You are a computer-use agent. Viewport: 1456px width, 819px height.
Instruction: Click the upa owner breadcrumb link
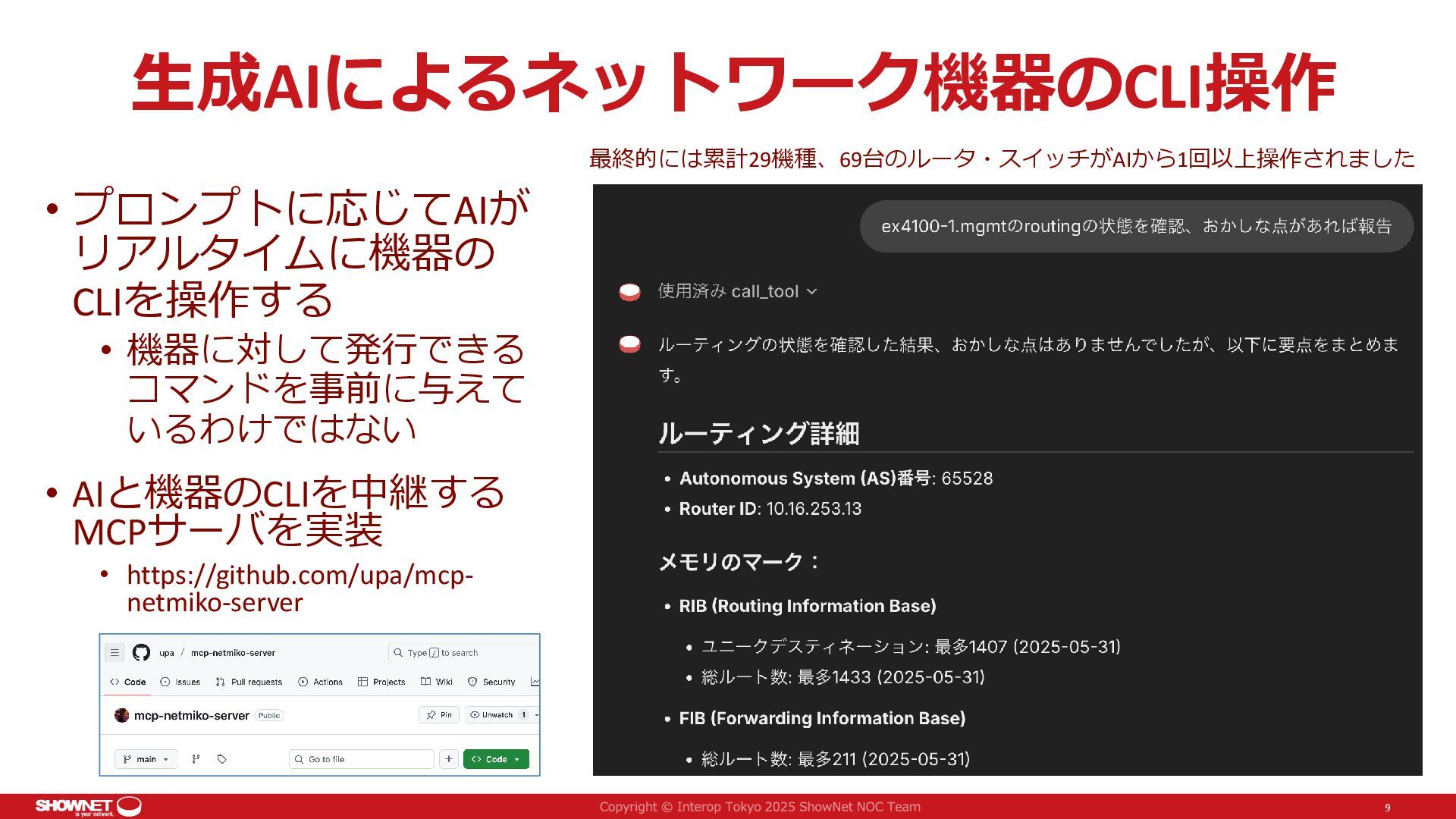pyautogui.click(x=166, y=652)
